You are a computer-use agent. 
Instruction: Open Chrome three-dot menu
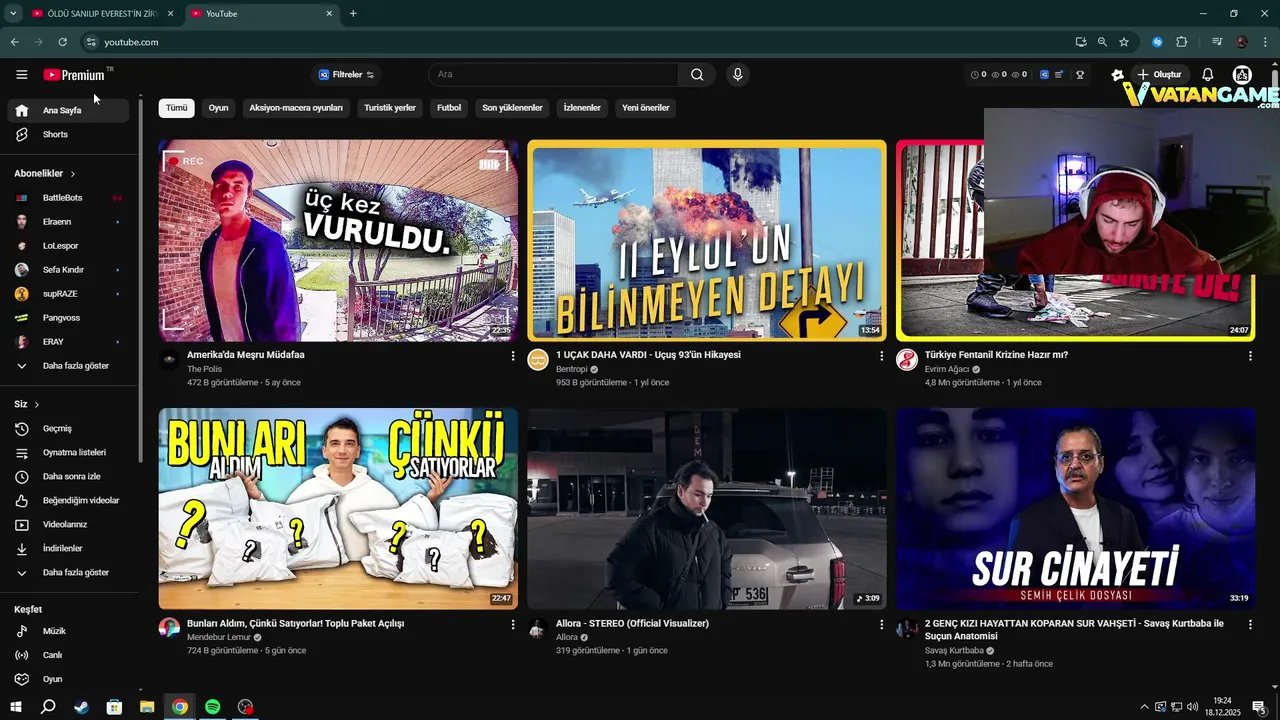[x=1265, y=42]
